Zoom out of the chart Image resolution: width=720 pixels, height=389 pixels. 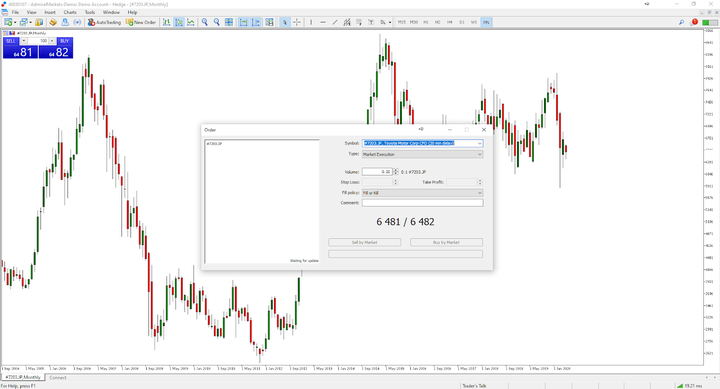pyautogui.click(x=217, y=22)
